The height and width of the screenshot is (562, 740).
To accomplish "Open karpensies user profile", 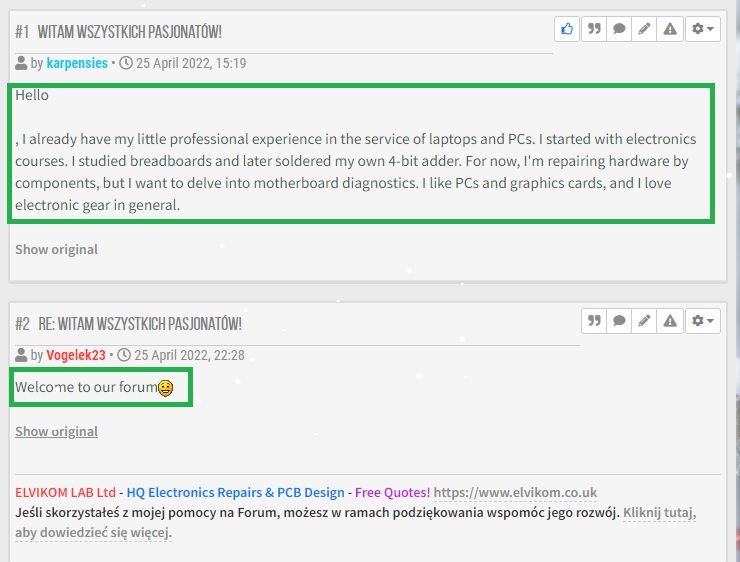I will pos(77,63).
